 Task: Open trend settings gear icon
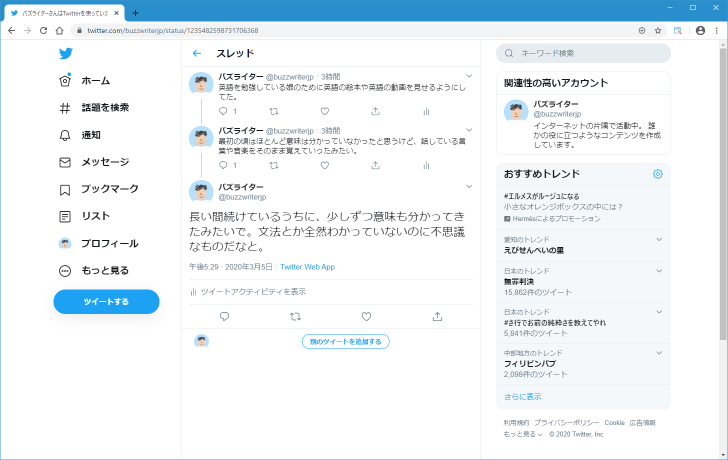[658, 174]
